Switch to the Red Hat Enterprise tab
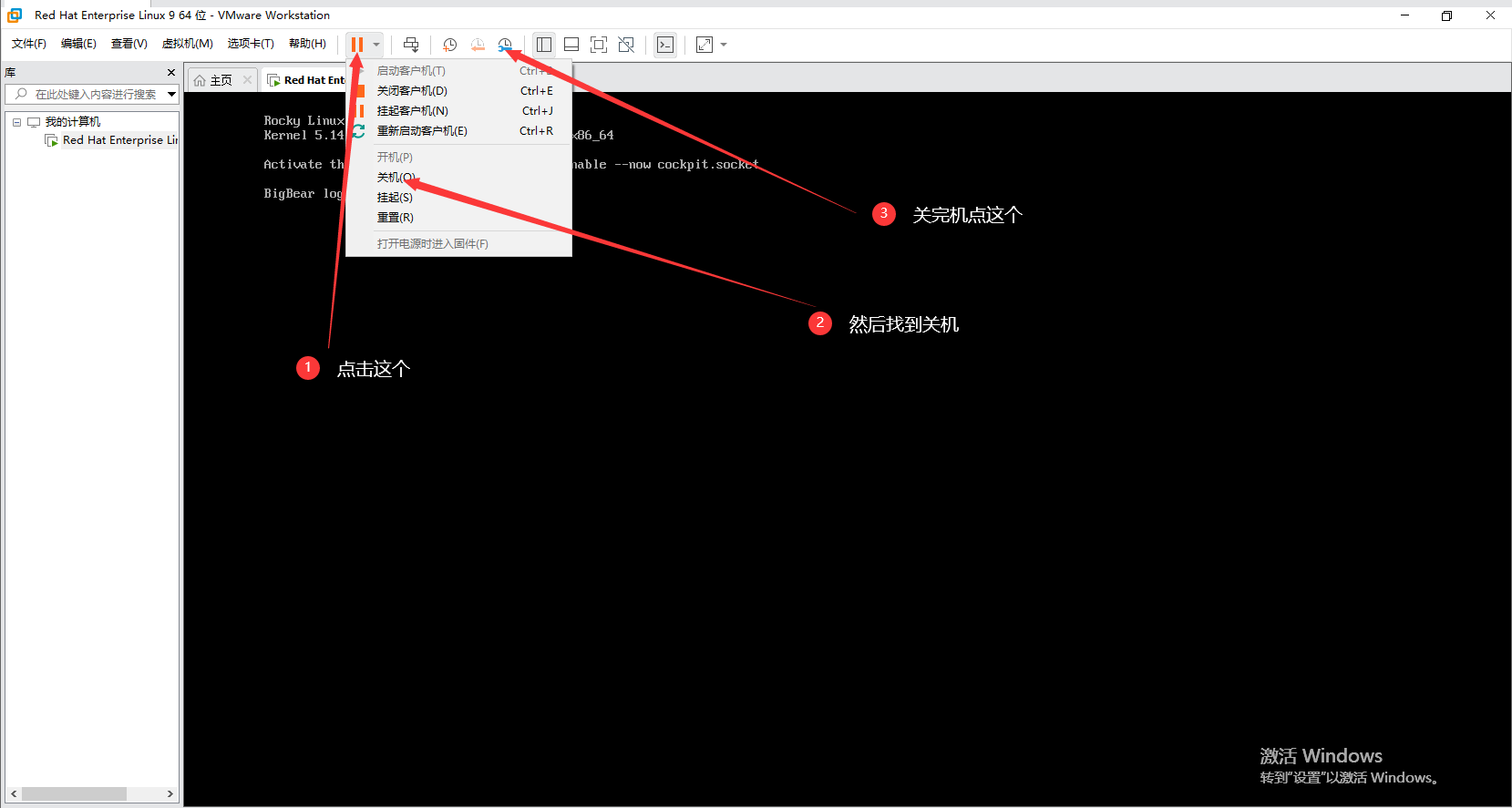This screenshot has width=1512, height=808. coord(306,80)
